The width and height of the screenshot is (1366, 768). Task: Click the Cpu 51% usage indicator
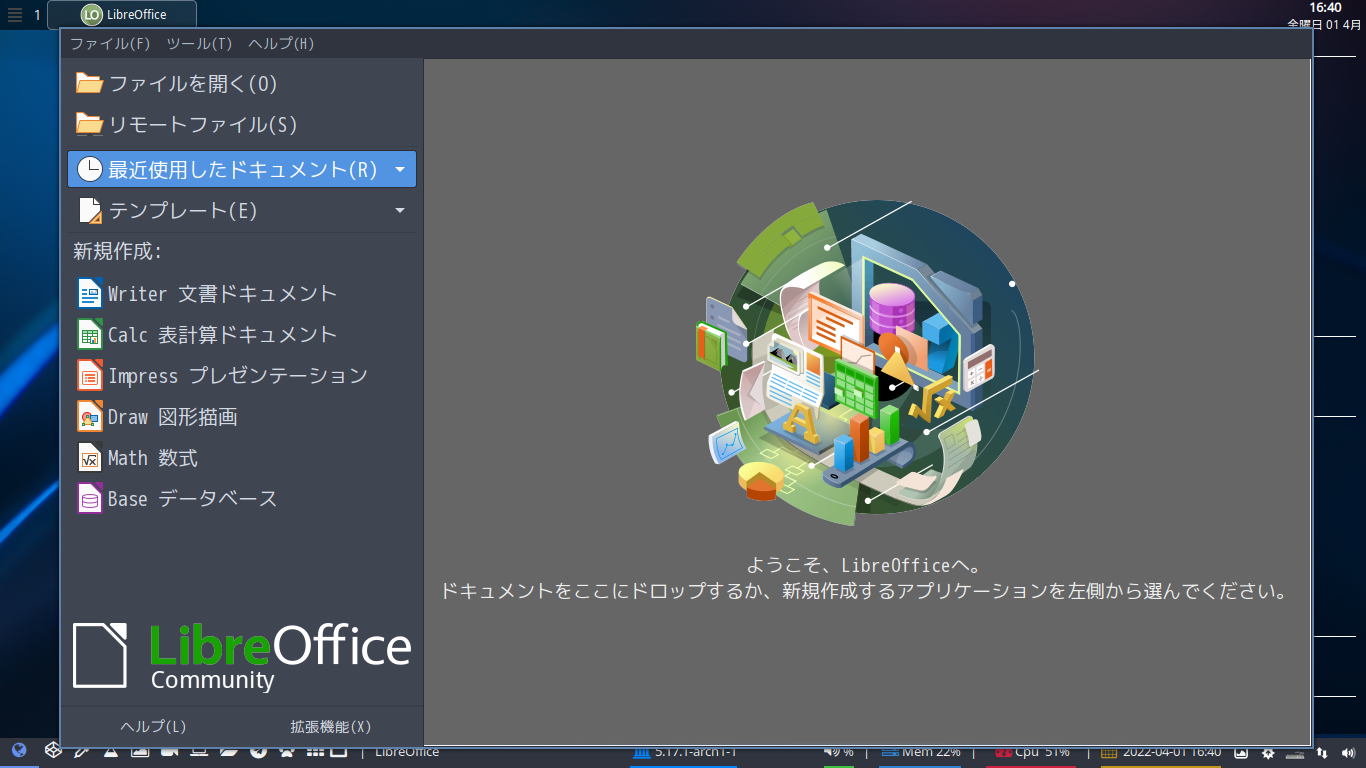coord(1035,751)
